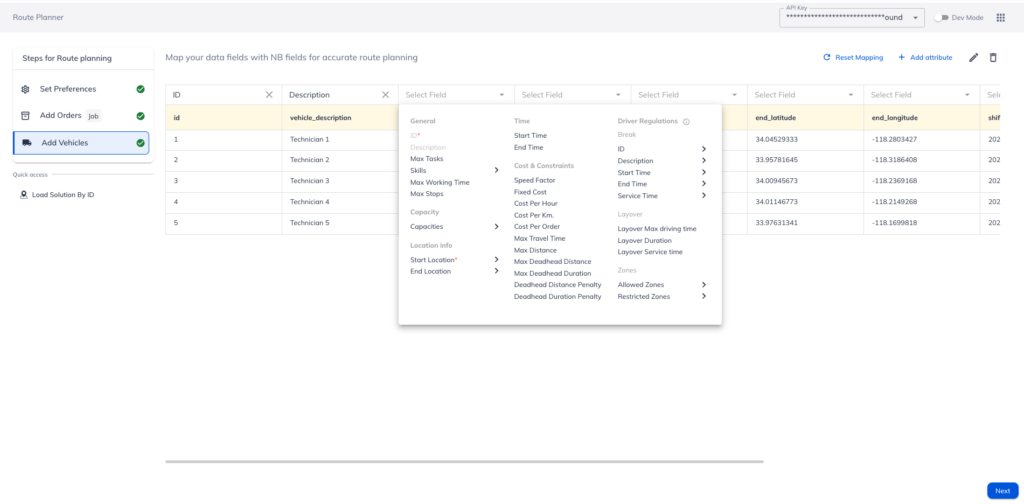Remove the Description column mapping

point(385,95)
